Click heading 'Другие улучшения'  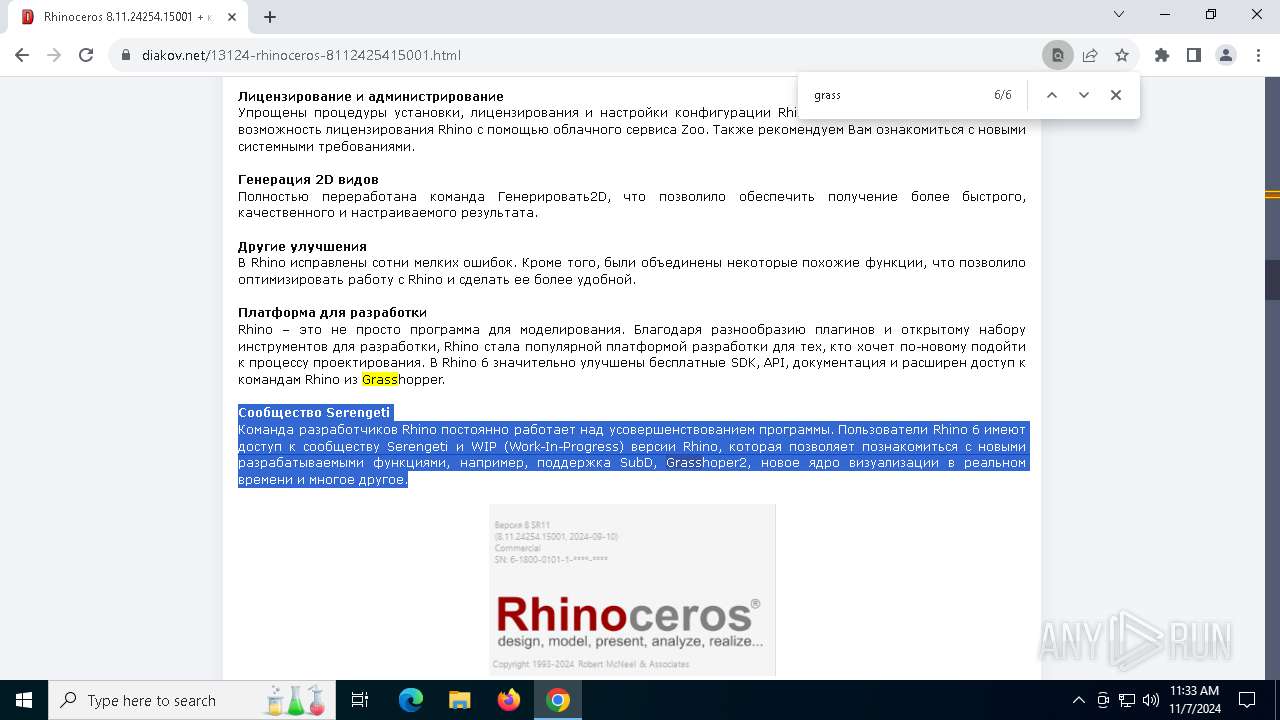pyautogui.click(x=302, y=246)
